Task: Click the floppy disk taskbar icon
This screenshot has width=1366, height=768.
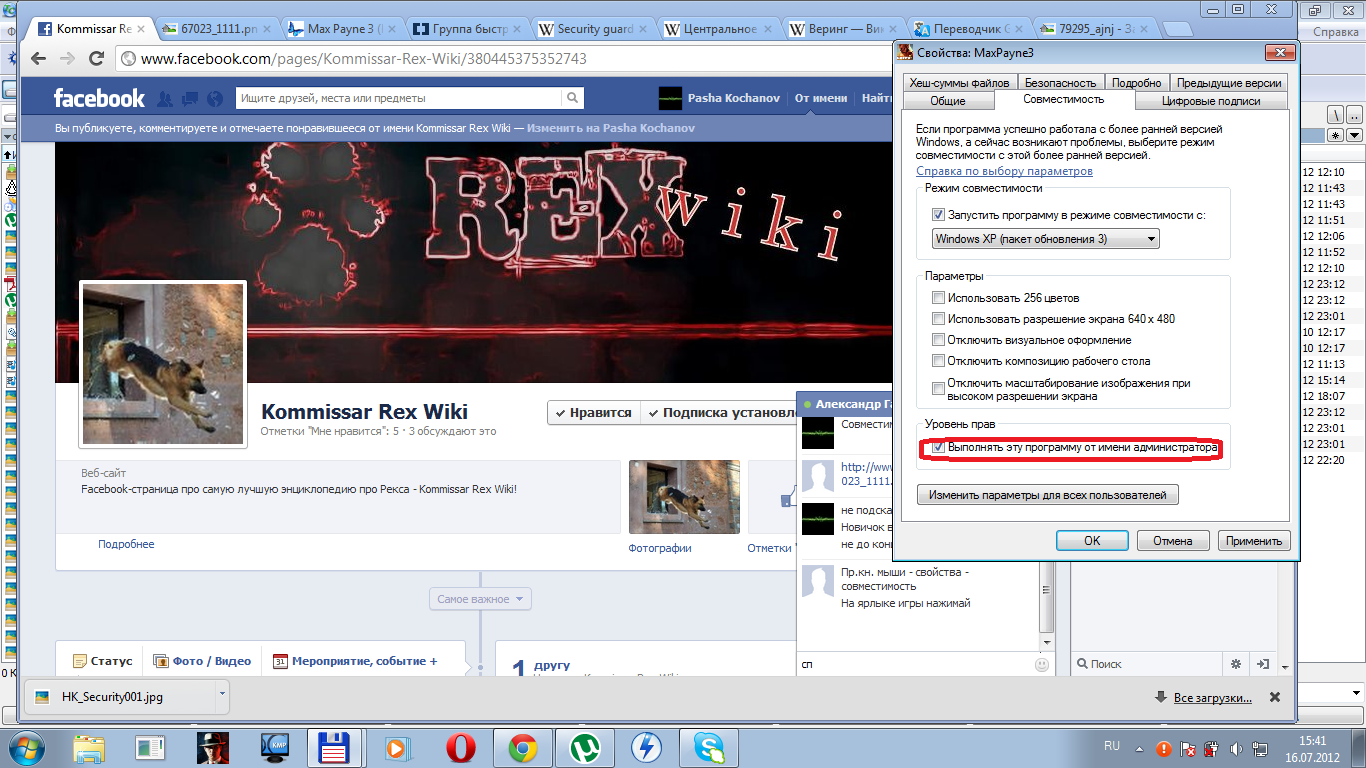Action: (333, 747)
